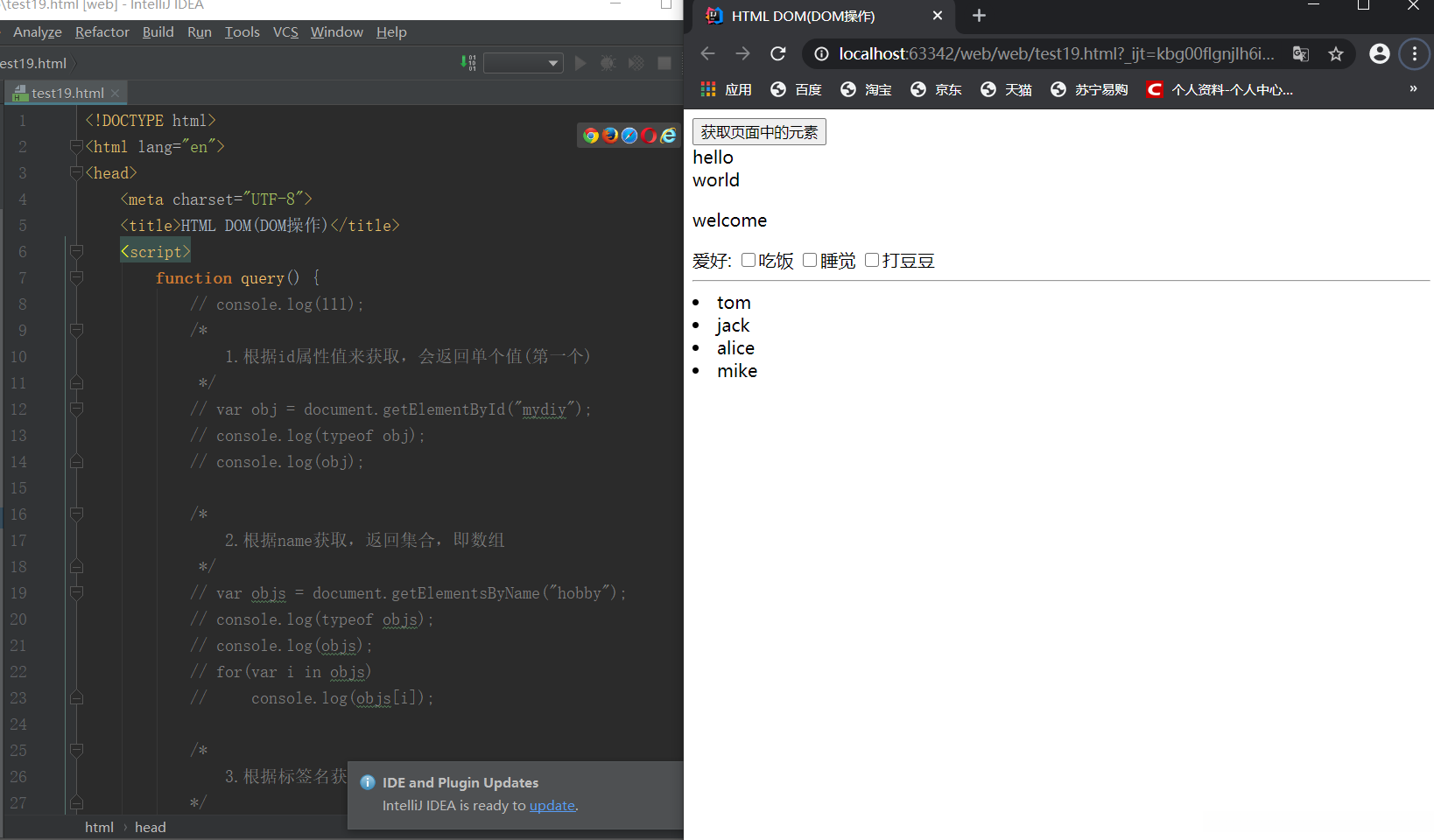Reload the localhost page in Chrome

(x=778, y=54)
